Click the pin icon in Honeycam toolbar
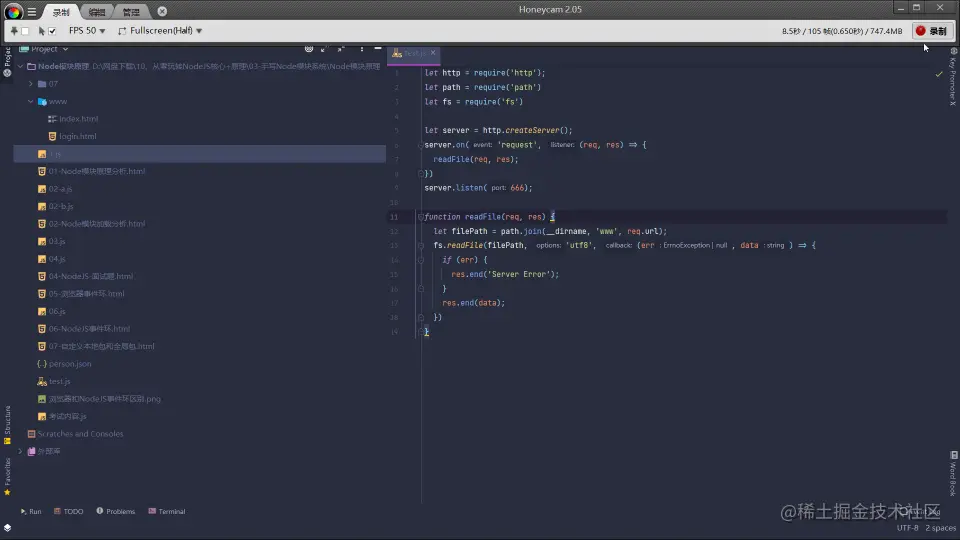The height and width of the screenshot is (540, 960). pyautogui.click(x=13, y=31)
